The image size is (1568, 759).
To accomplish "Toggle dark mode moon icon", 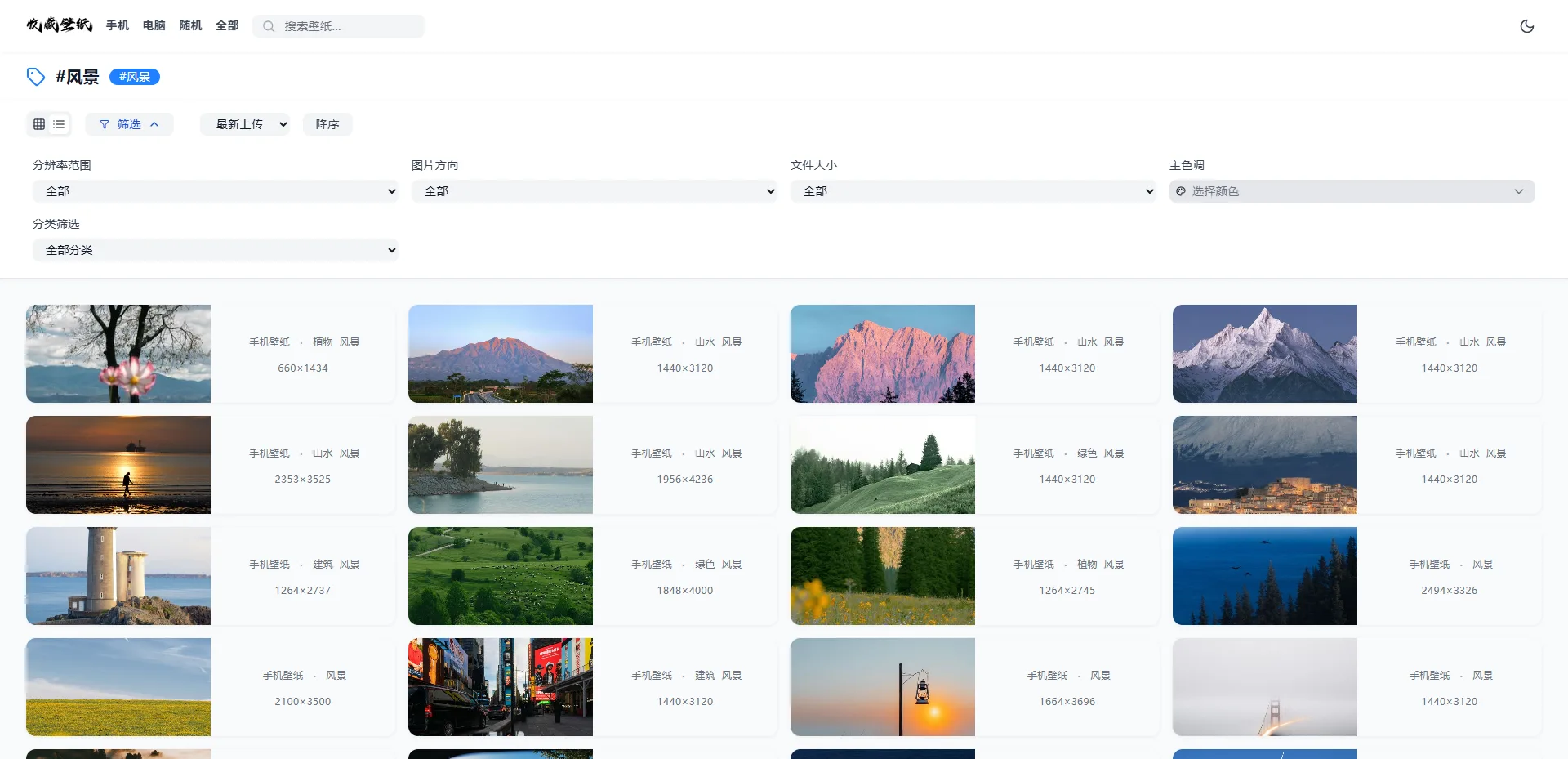I will coord(1526,26).
